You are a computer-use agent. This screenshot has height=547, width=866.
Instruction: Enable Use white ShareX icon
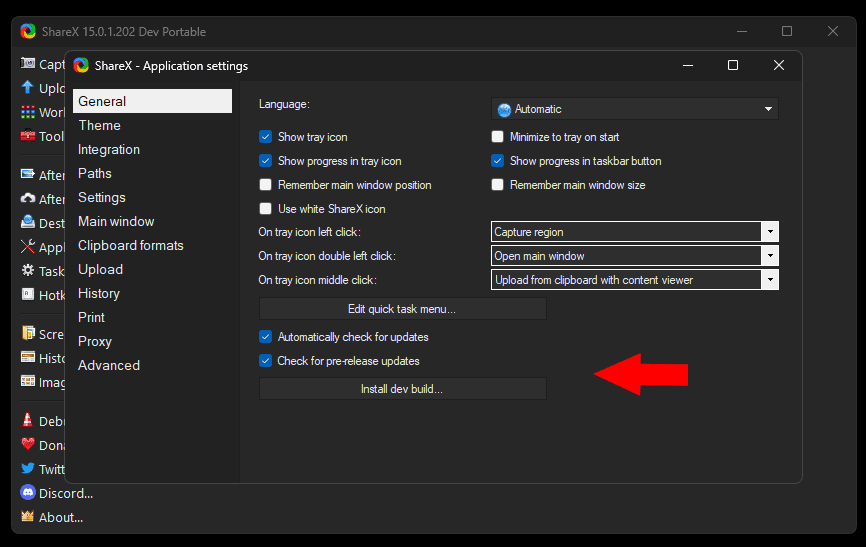266,209
